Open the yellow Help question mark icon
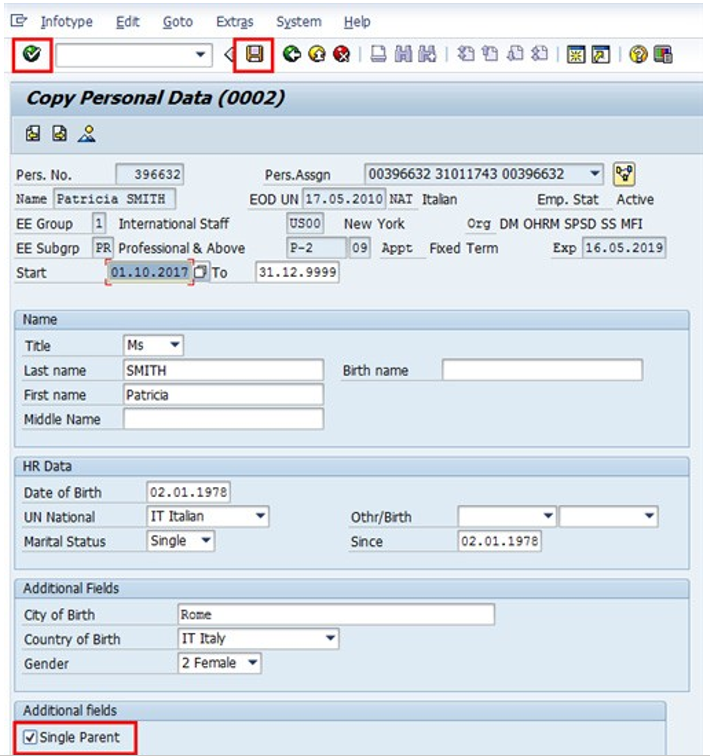This screenshot has height=756, width=710. click(x=638, y=54)
